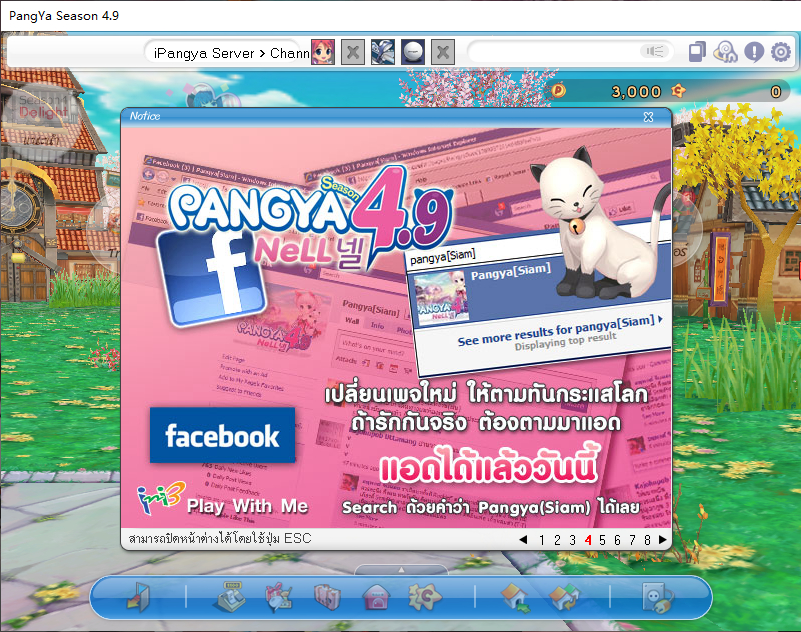
Task: Click the 'iPangya Server > Chann' breadcrumb
Action: pos(232,53)
